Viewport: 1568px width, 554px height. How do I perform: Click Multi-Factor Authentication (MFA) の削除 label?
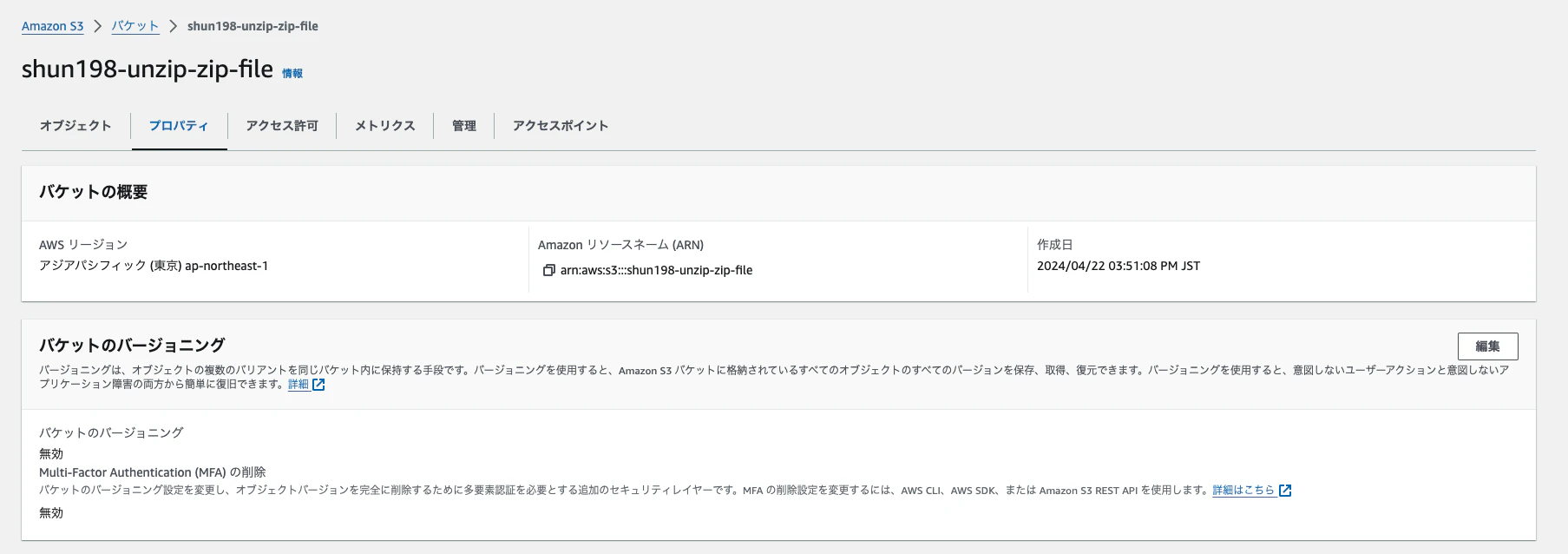click(153, 472)
